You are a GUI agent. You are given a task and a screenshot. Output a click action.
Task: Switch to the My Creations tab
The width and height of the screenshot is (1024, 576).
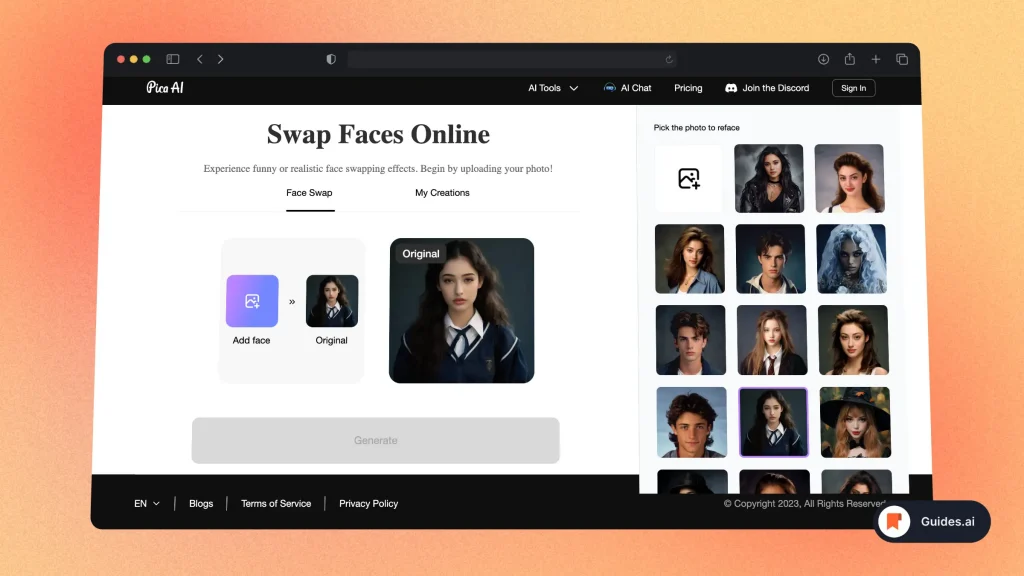tap(442, 193)
